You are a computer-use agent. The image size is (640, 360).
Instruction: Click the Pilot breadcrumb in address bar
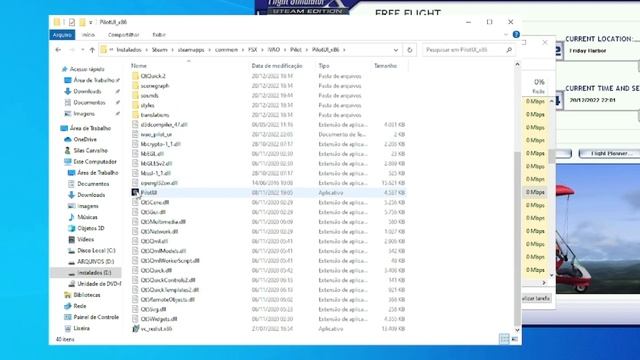coord(296,50)
